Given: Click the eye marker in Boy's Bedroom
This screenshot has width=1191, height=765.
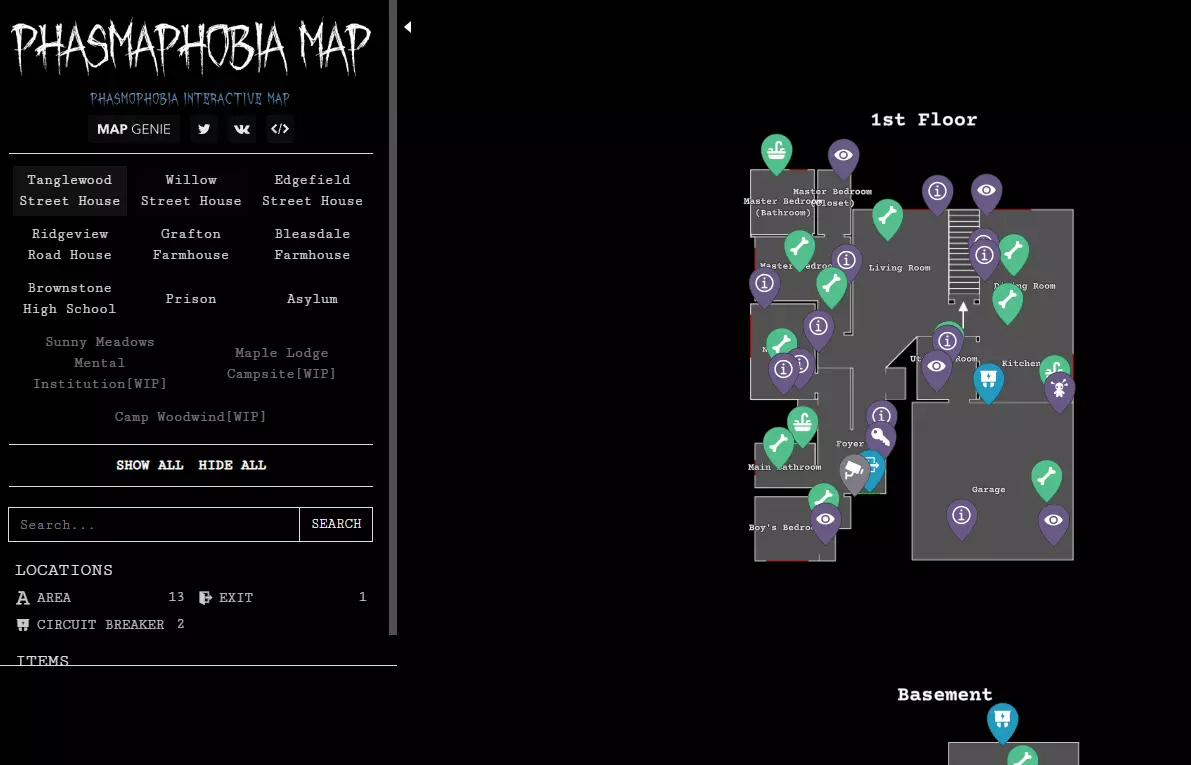Looking at the screenshot, I should pos(825,522).
